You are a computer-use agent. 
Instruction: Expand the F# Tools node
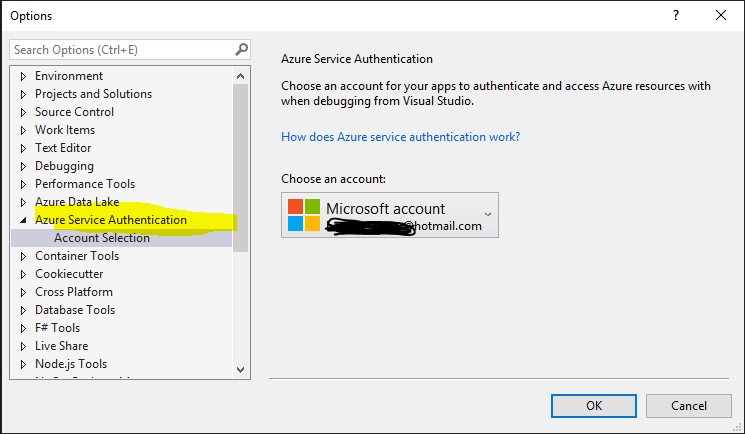[x=23, y=329]
